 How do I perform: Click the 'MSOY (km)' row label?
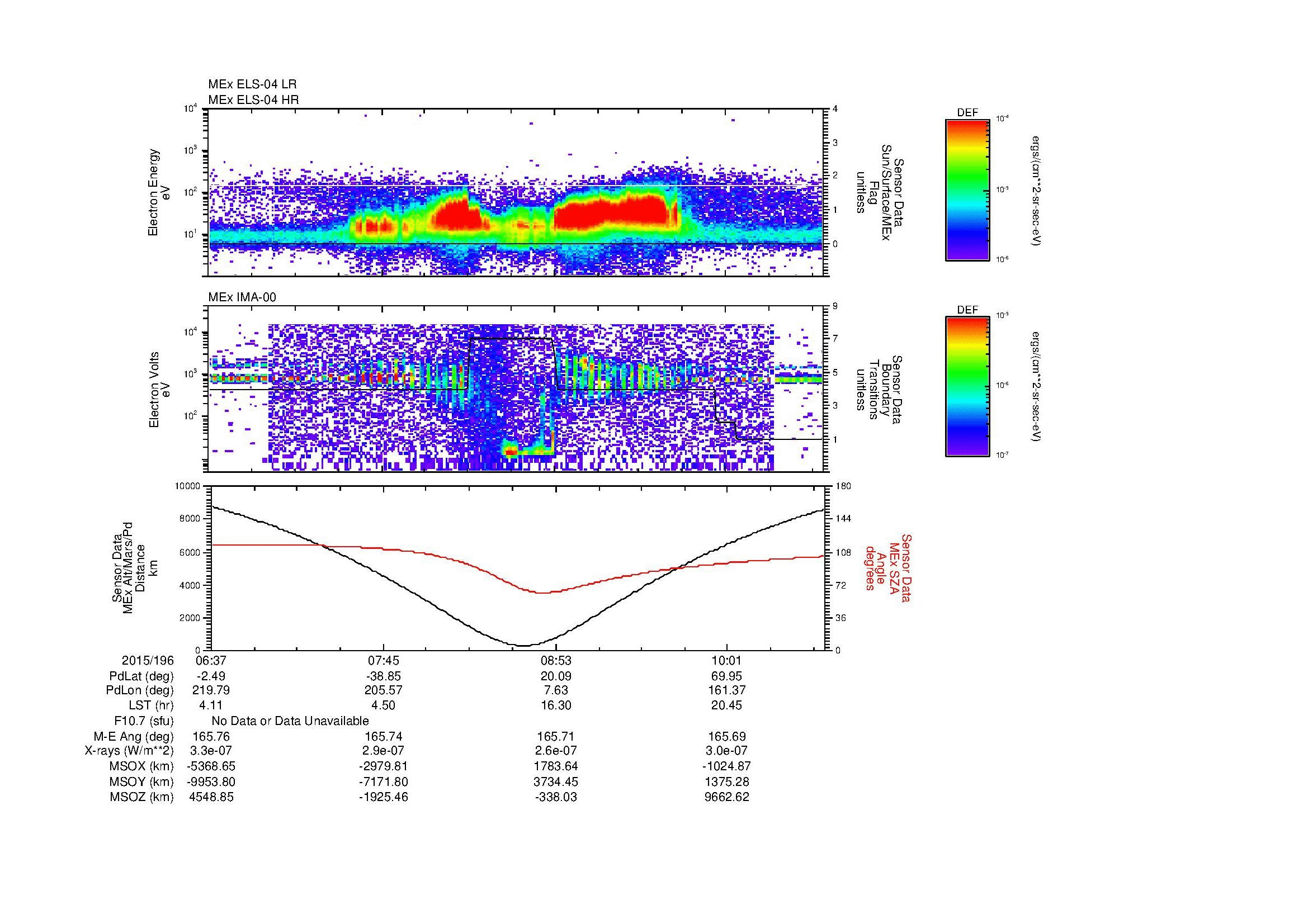tap(142, 781)
